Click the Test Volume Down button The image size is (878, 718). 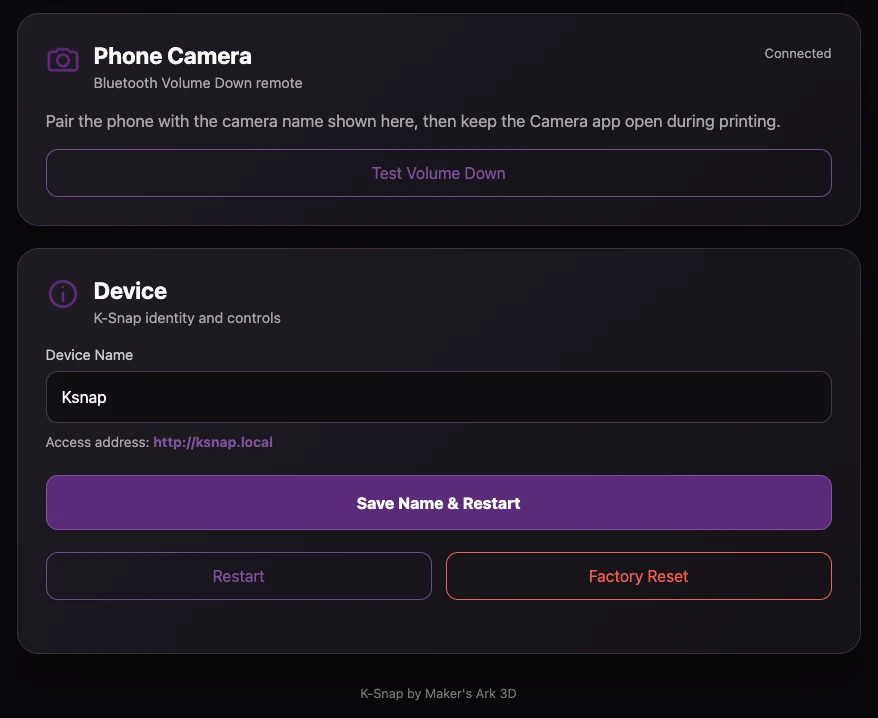438,173
